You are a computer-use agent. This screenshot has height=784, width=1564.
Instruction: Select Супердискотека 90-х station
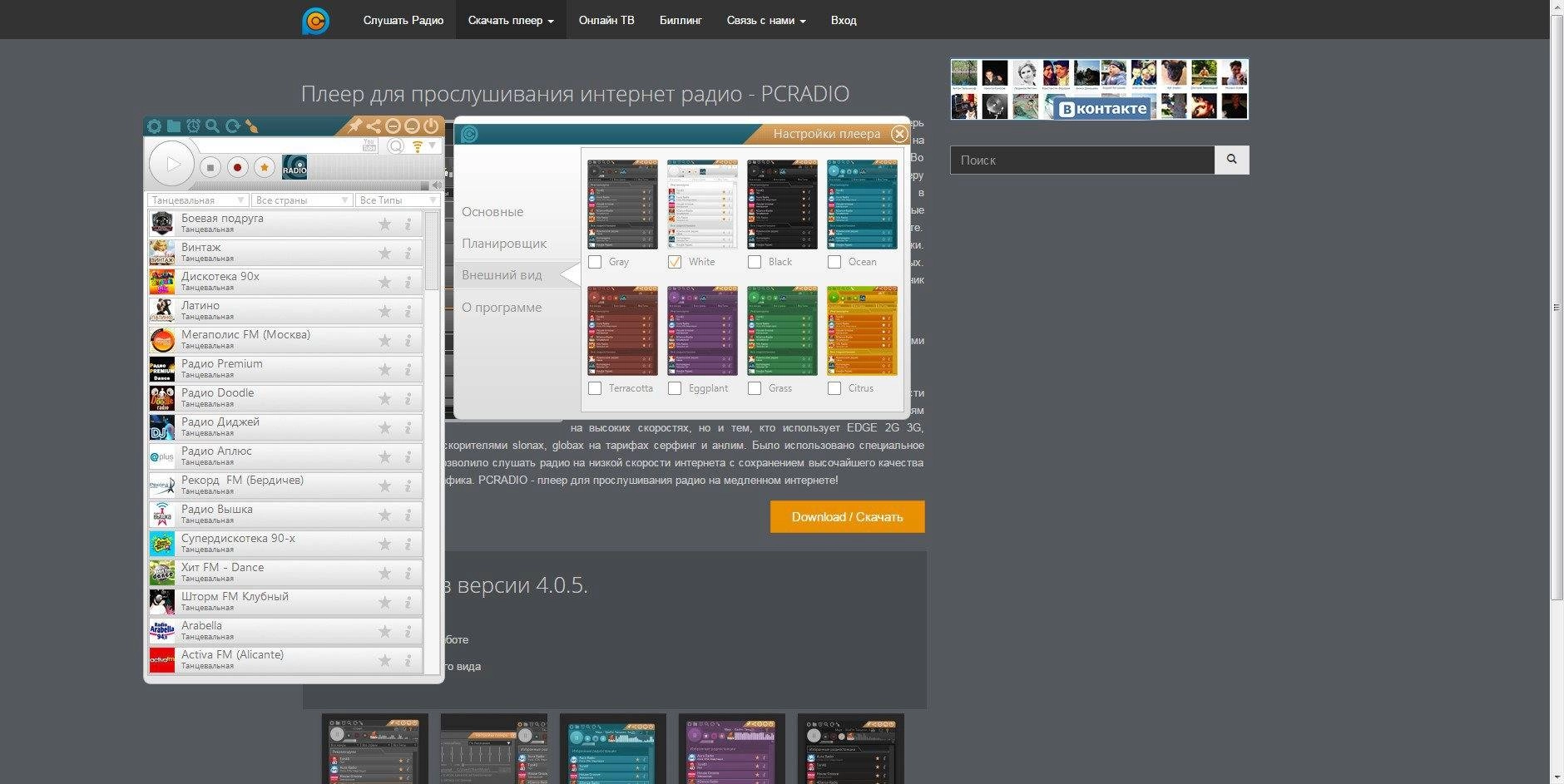pos(285,543)
